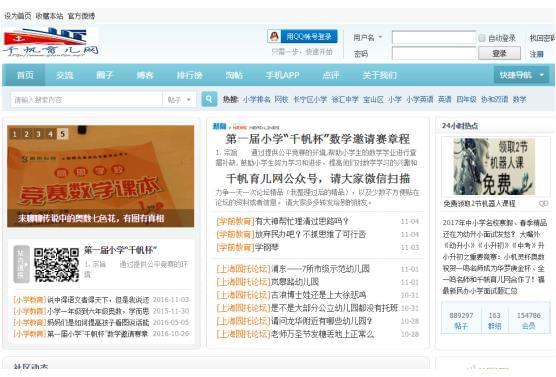Open 第一届小学千帆杯 title beside QR code

(121, 250)
